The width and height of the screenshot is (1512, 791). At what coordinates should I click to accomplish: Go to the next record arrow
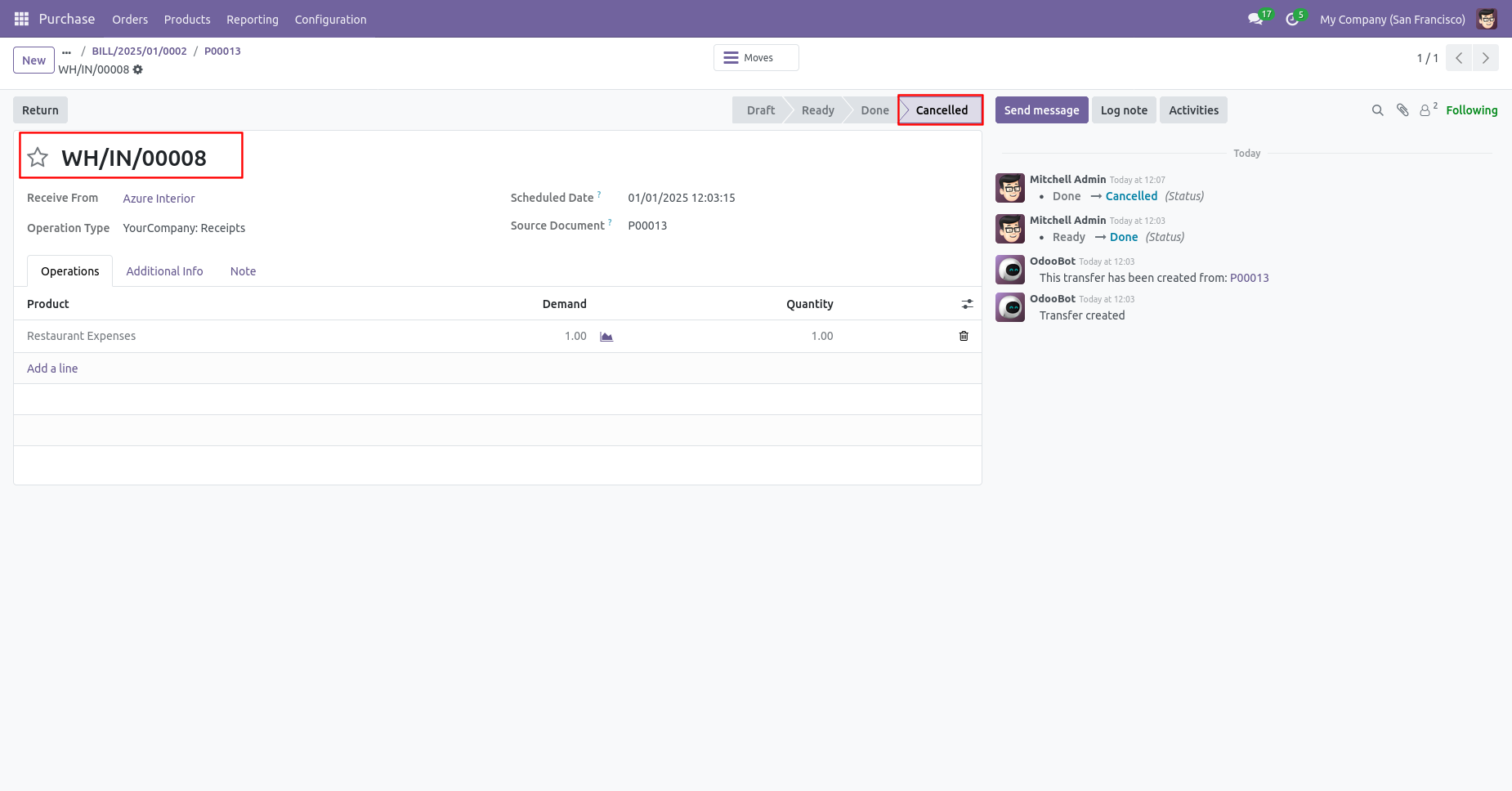click(x=1486, y=58)
